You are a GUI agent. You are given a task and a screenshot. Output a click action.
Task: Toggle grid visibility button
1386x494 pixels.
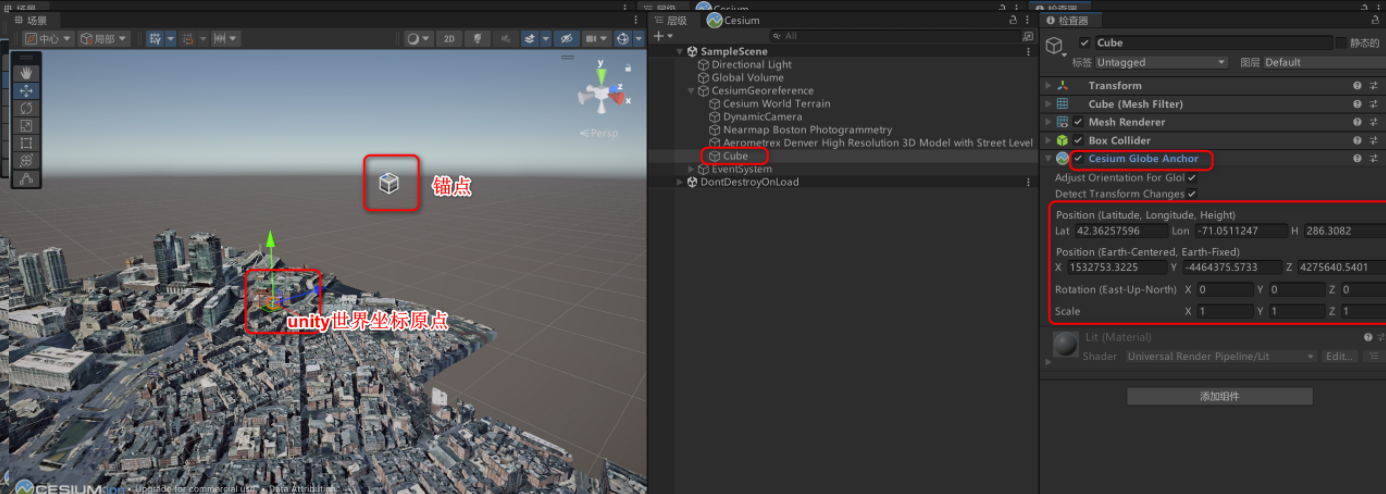[155, 39]
